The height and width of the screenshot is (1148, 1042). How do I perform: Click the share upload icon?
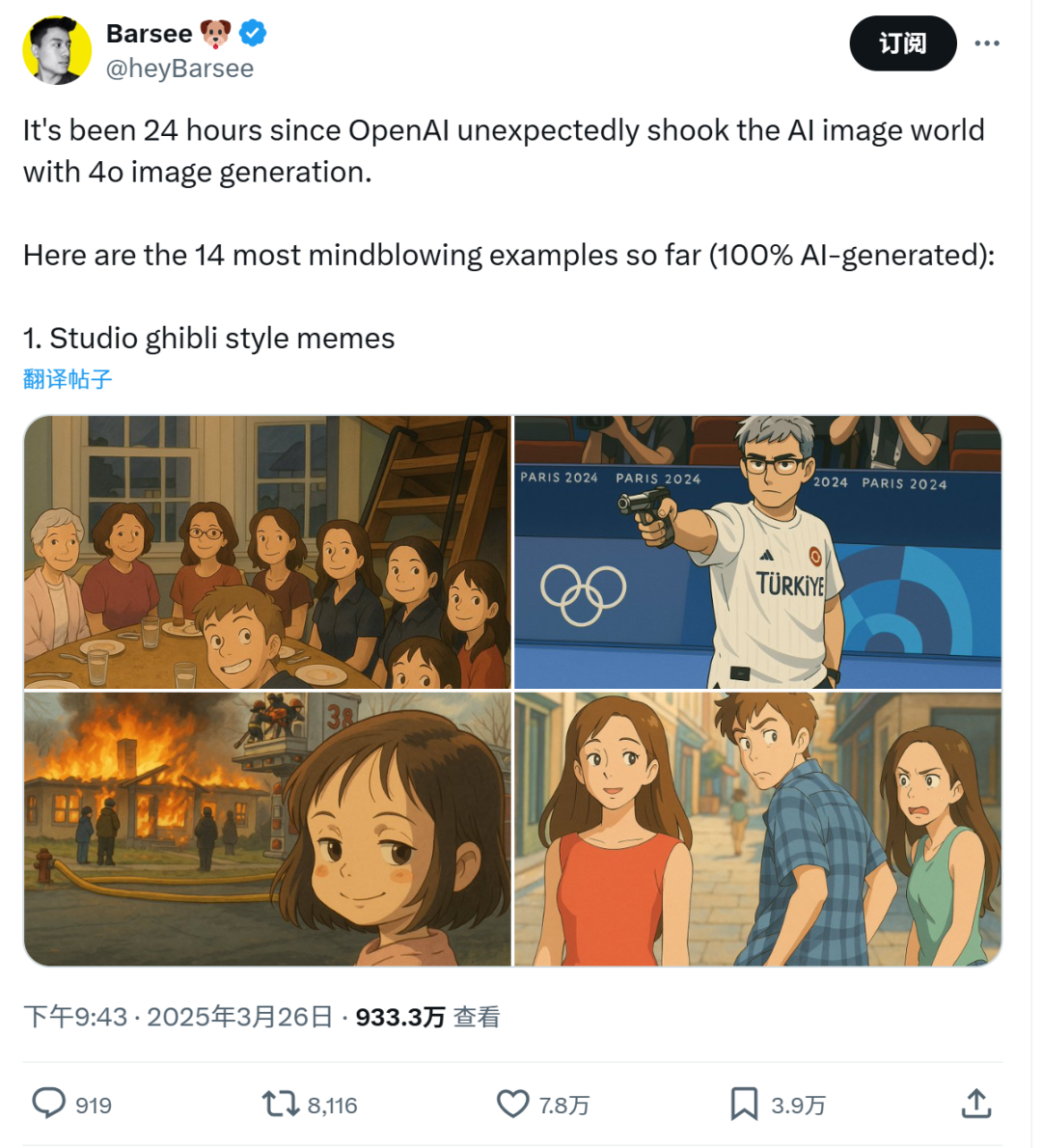click(x=976, y=1104)
